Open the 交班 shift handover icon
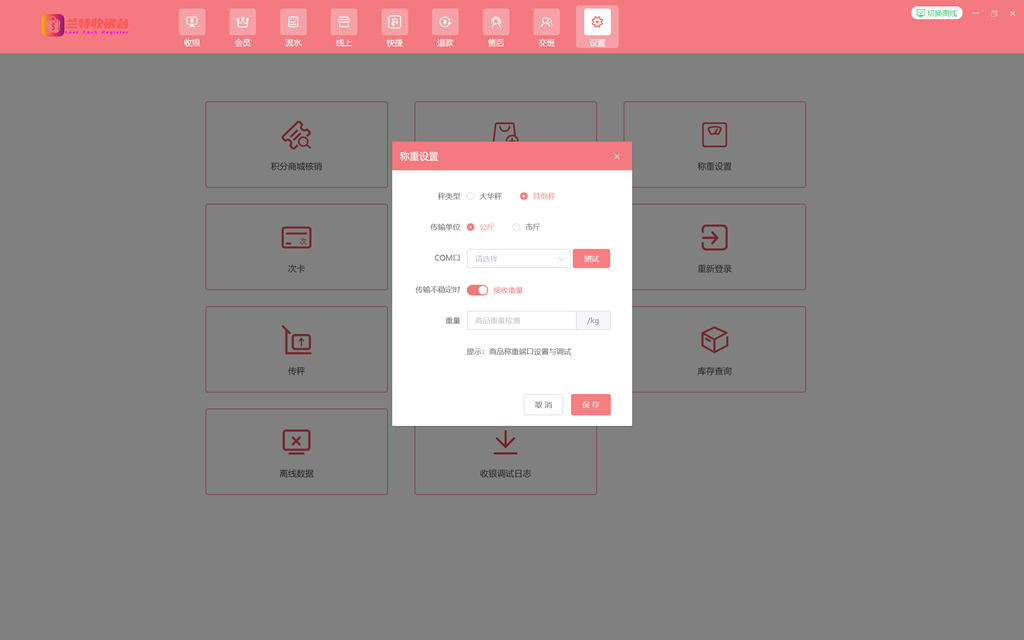This screenshot has height=640, width=1024. tap(546, 22)
